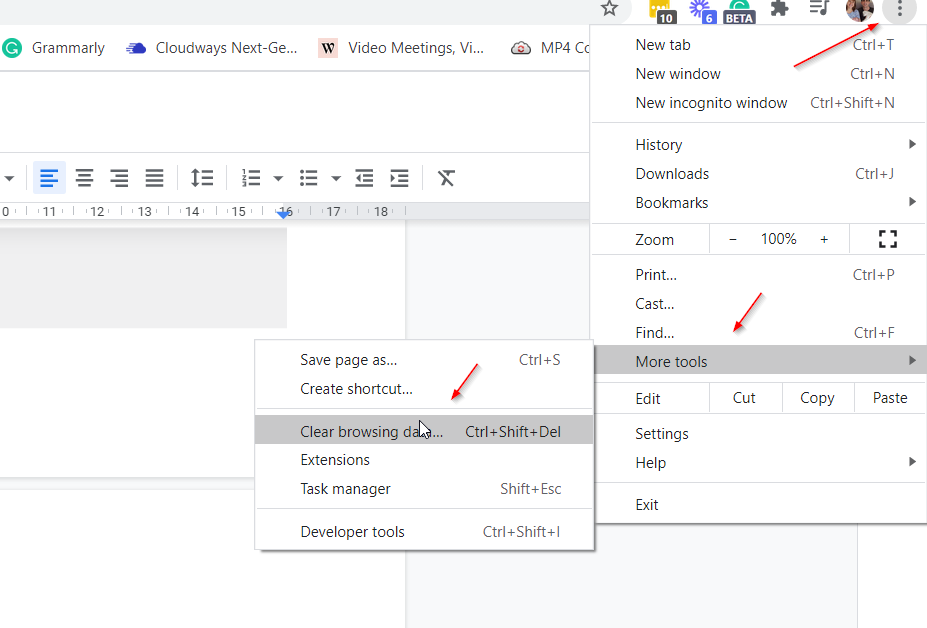The height and width of the screenshot is (628, 927).
Task: Click the Zoom label in menu
Action: (654, 239)
